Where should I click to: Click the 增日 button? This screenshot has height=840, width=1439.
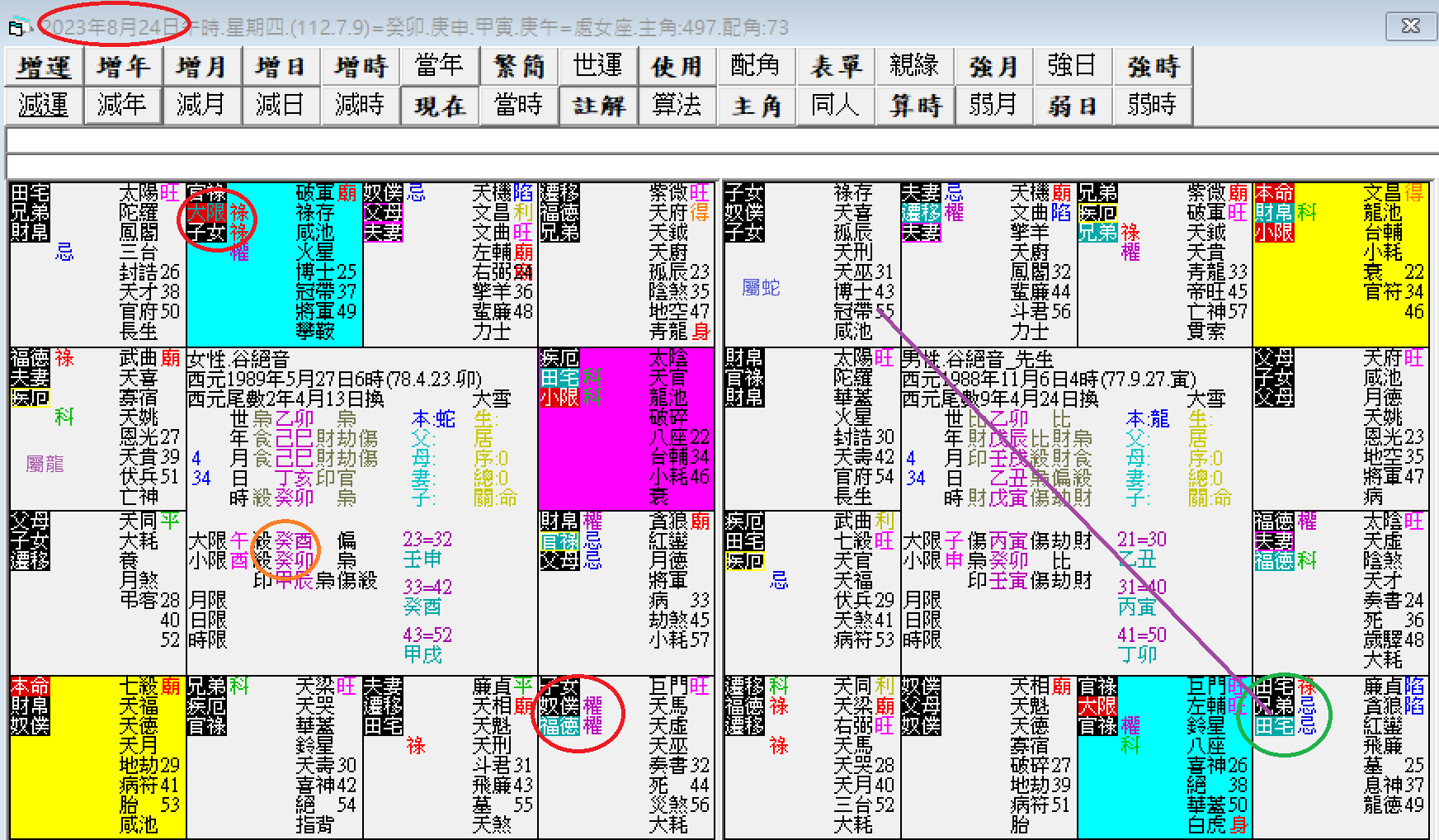point(281,66)
